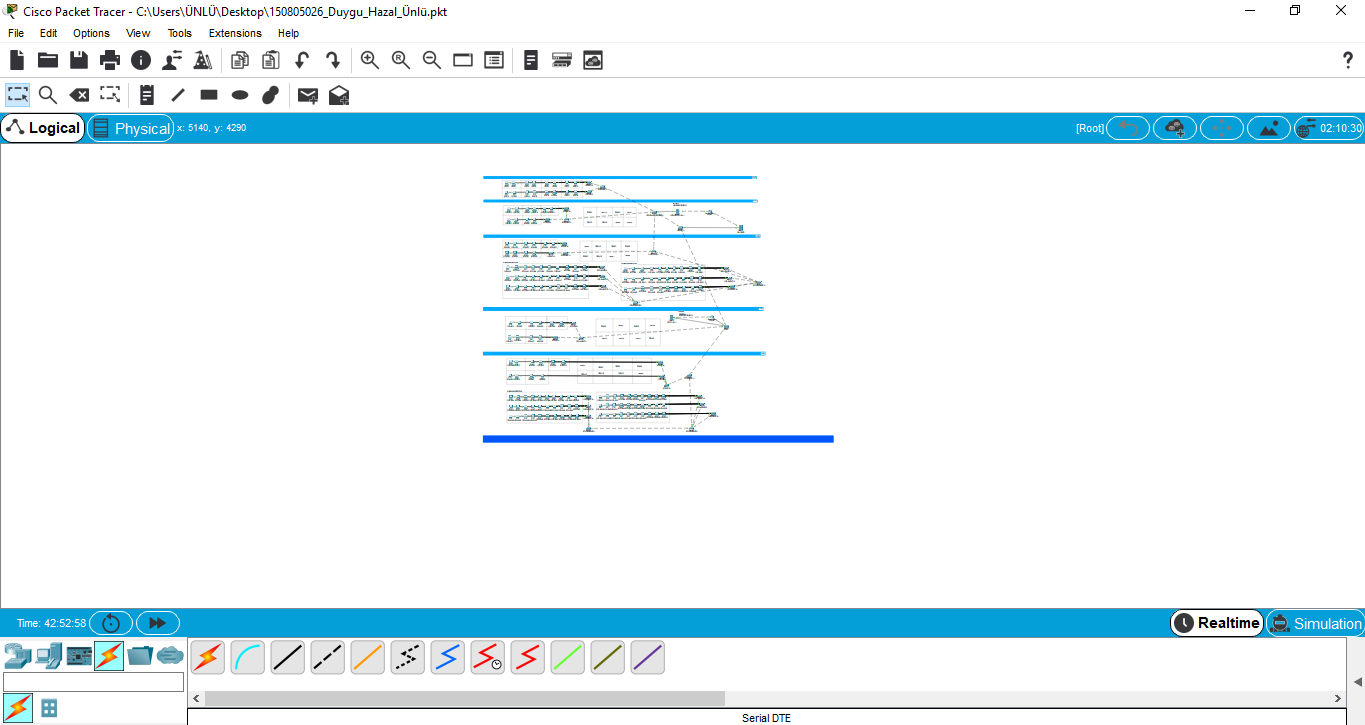This screenshot has width=1365, height=725.
Task: Click the Power Cycle Devices button
Action: pos(111,623)
